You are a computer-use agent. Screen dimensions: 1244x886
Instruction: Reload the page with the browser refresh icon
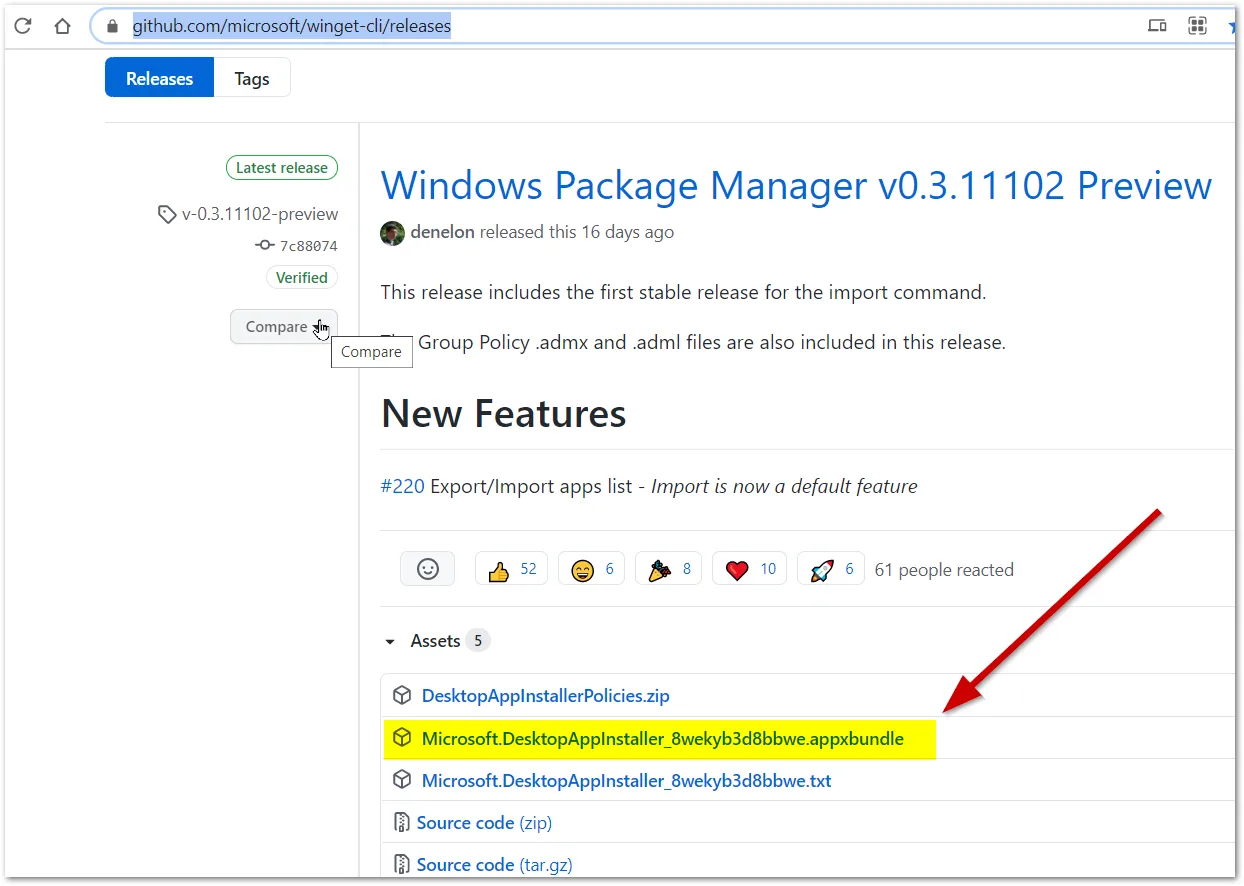(22, 26)
